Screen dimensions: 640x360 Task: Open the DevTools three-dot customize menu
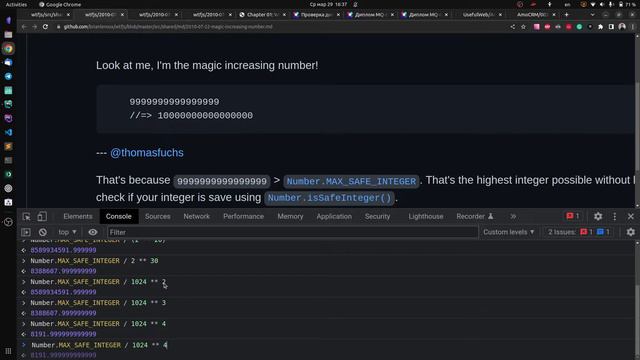click(615, 216)
